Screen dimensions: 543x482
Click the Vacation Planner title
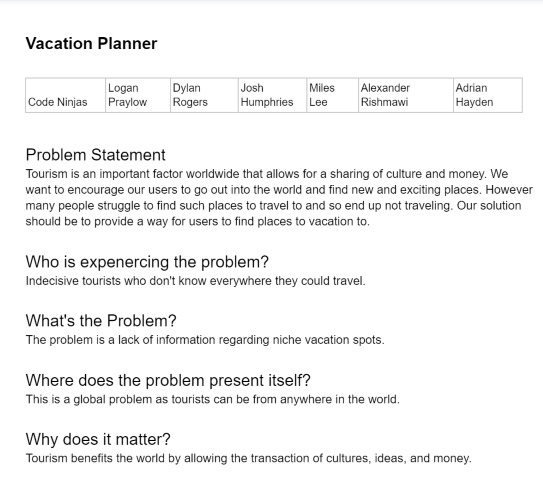point(91,44)
